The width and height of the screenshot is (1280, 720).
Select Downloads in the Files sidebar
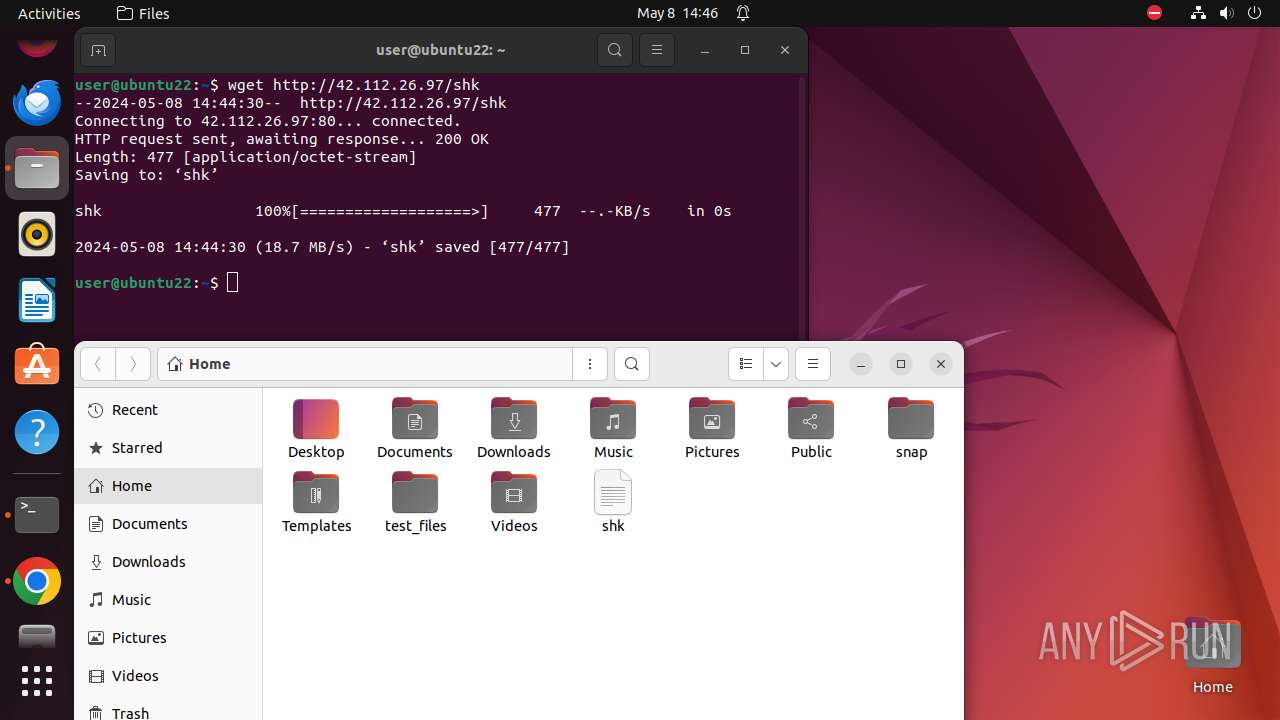(x=168, y=562)
